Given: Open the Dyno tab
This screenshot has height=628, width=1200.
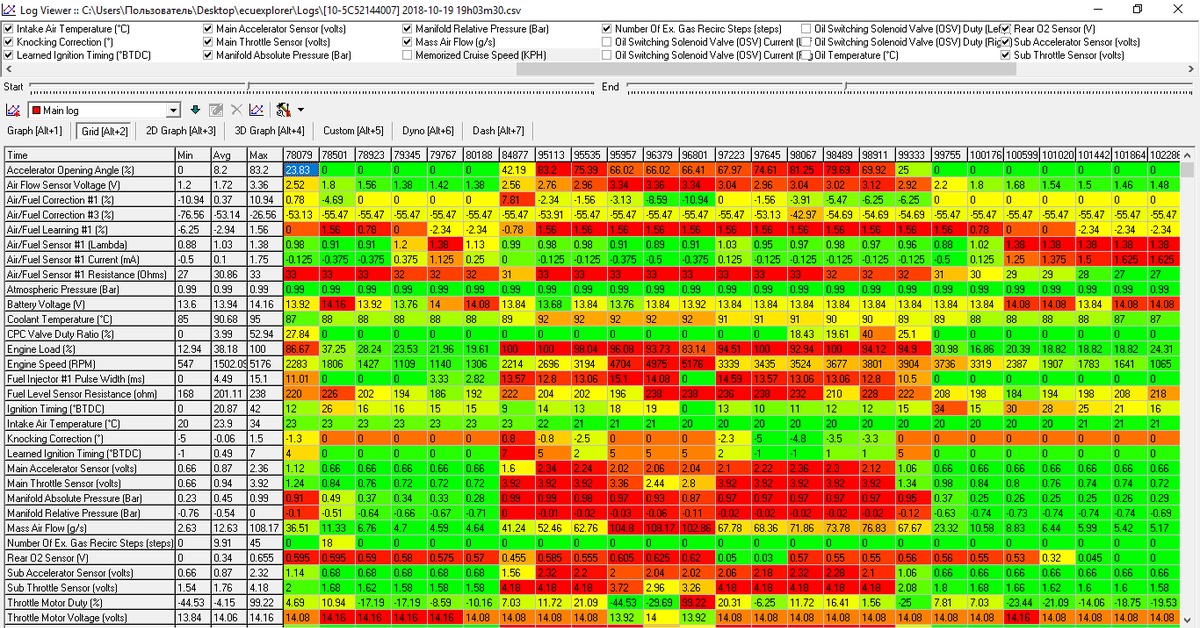Looking at the screenshot, I should coord(427,131).
